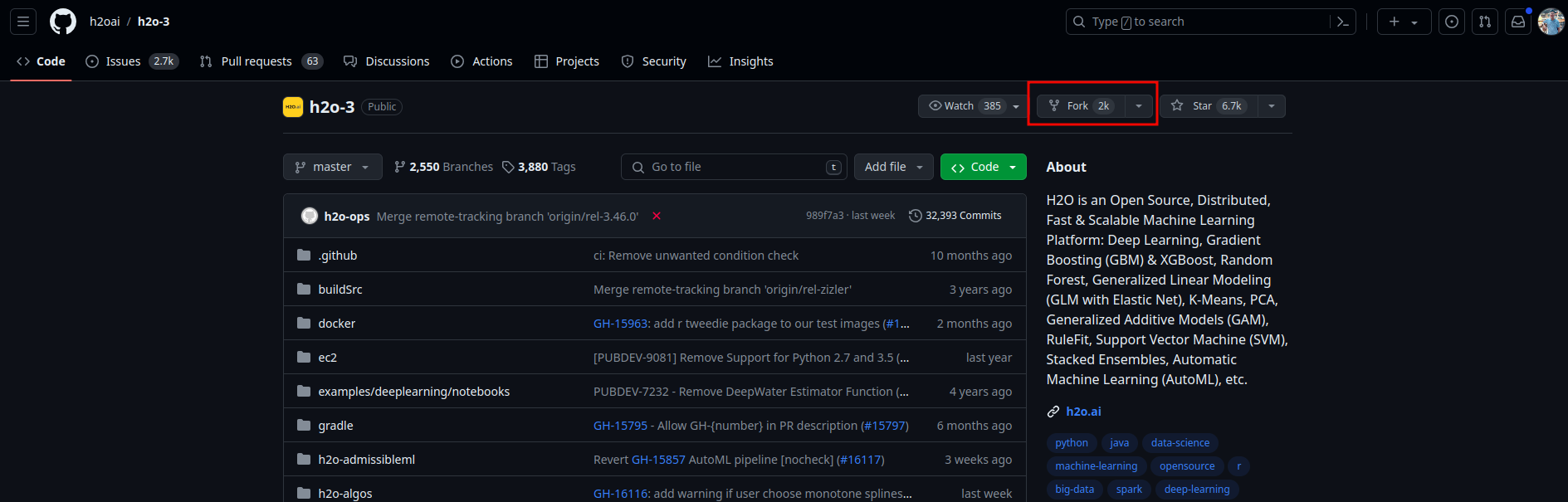Viewport: 1568px width, 502px height.
Task: Open the #15797 pull request link
Action: point(885,426)
